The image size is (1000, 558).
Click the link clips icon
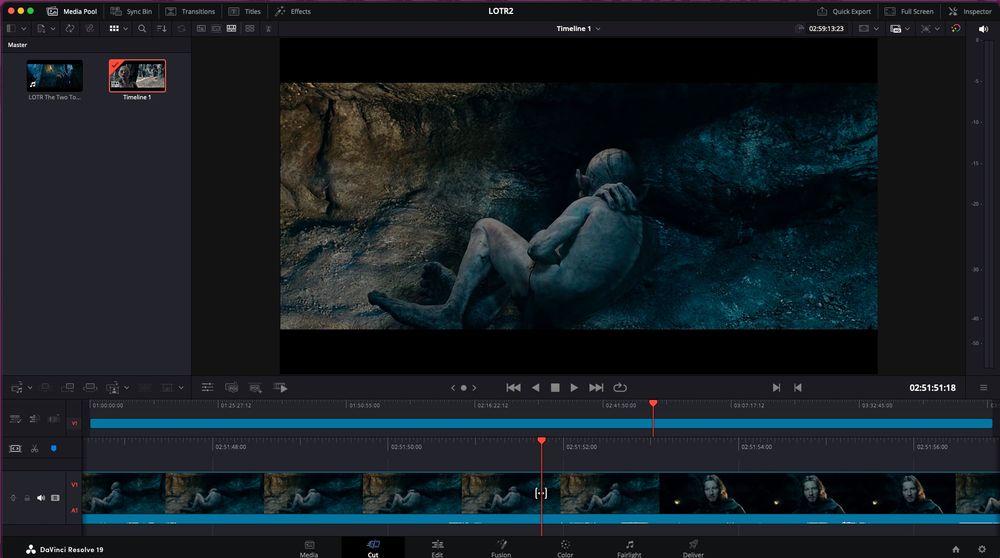[90, 29]
